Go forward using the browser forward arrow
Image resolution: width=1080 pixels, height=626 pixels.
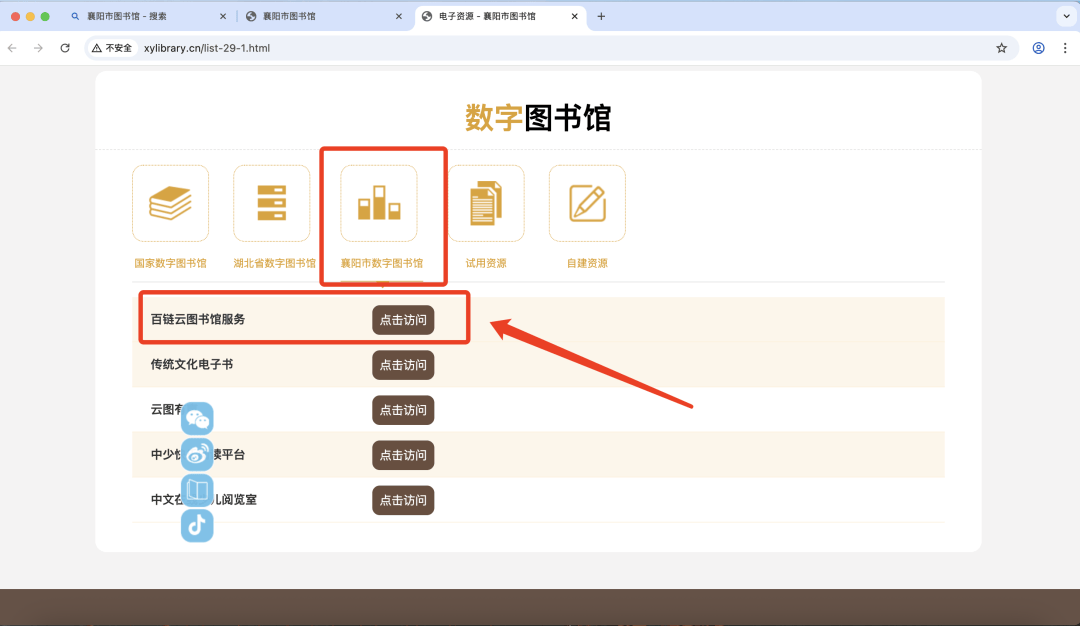(x=39, y=48)
